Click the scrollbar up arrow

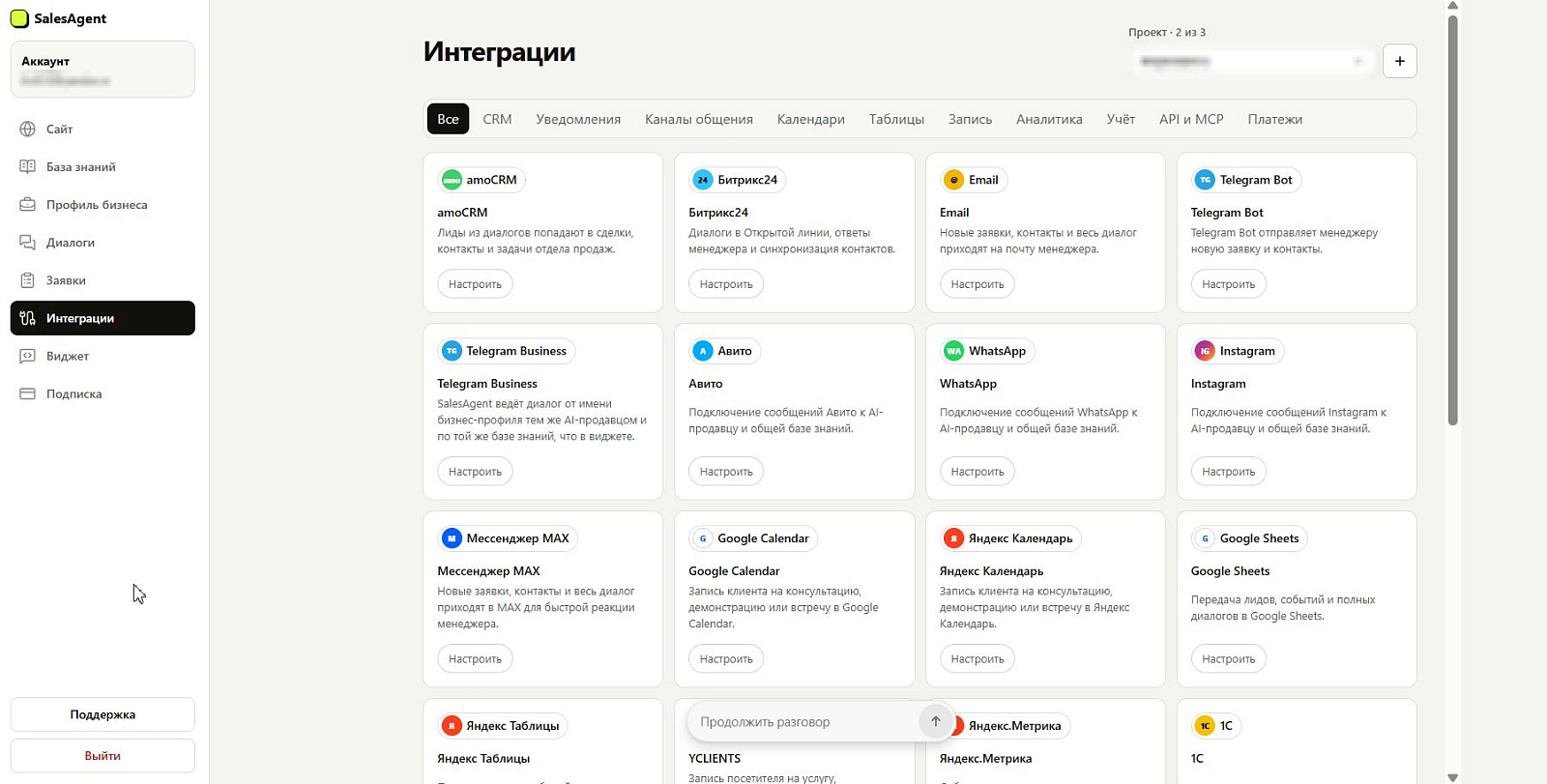point(1452,6)
